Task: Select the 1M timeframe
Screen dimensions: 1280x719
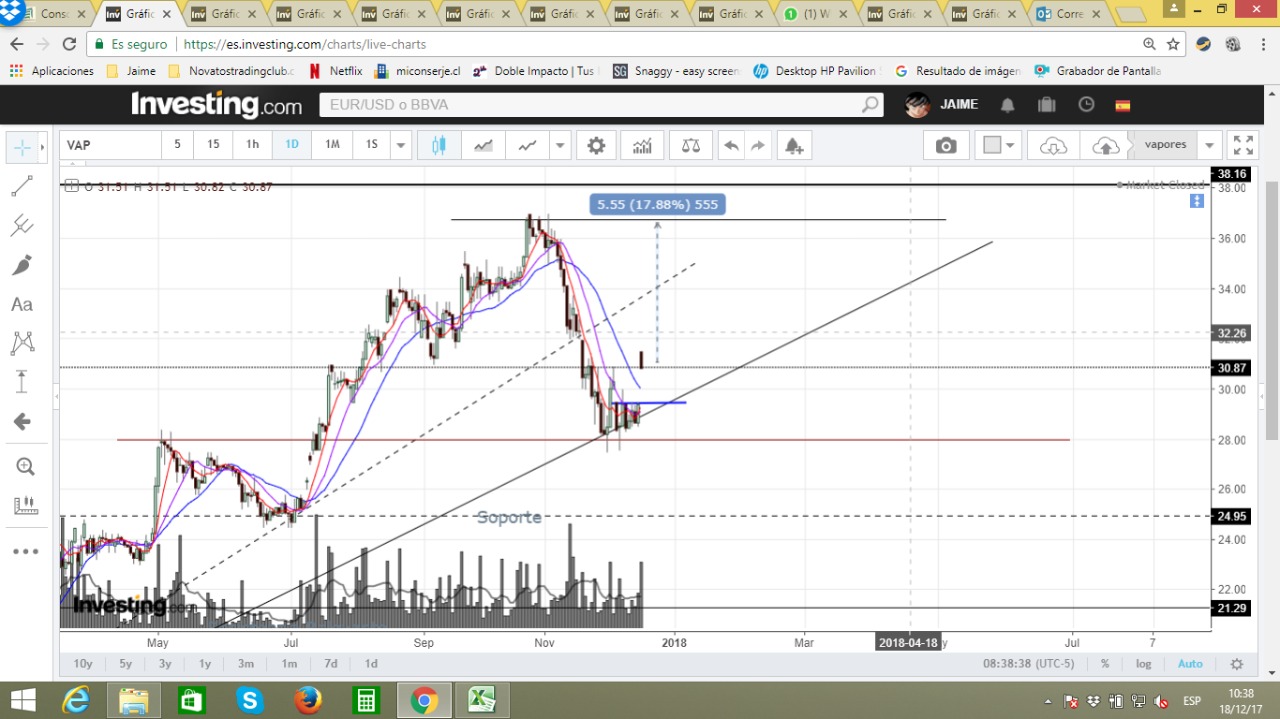Action: click(332, 145)
